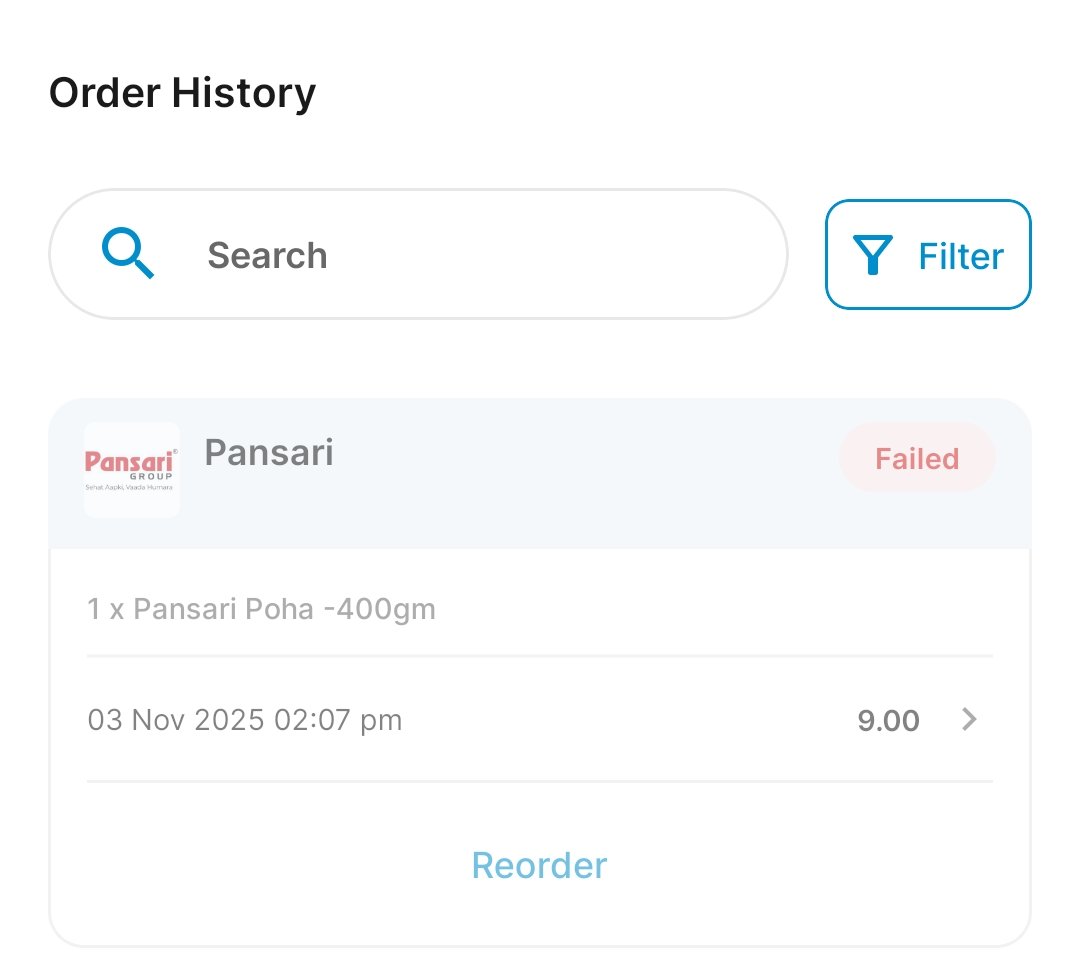Click empty space right of Search placeholder

point(560,255)
